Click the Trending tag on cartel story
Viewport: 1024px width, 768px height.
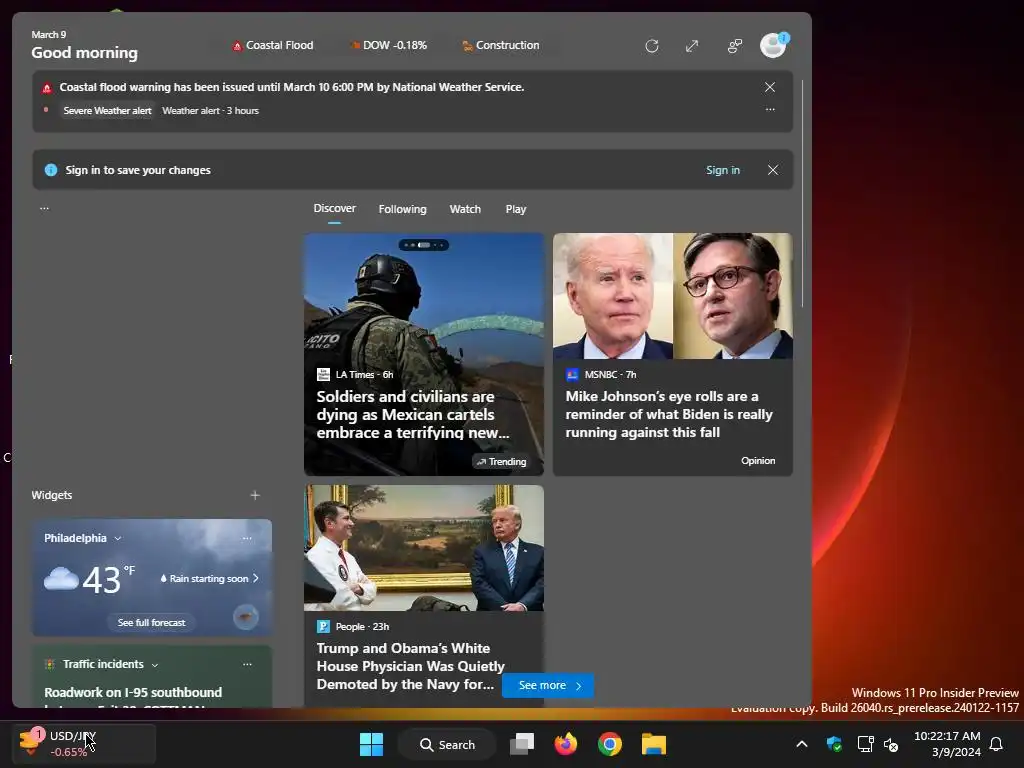(502, 462)
